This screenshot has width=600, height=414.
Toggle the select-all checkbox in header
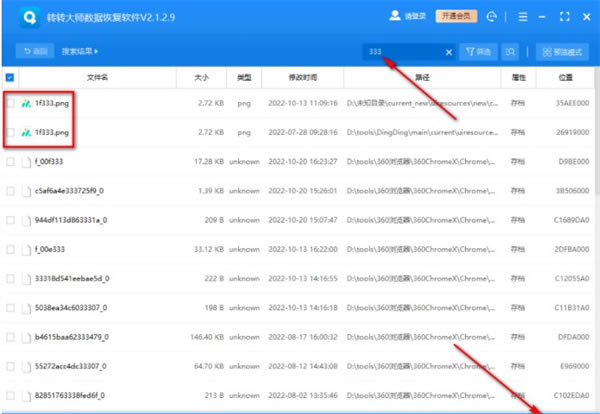click(10, 77)
